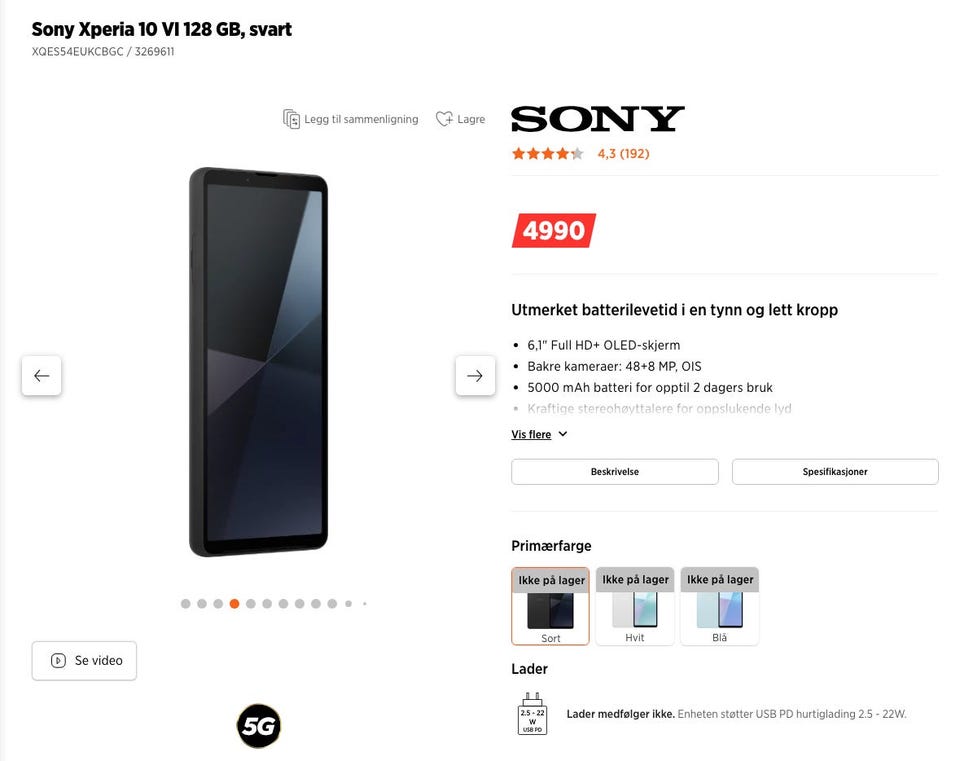Select the Sort color option
The image size is (960, 761).
550,606
